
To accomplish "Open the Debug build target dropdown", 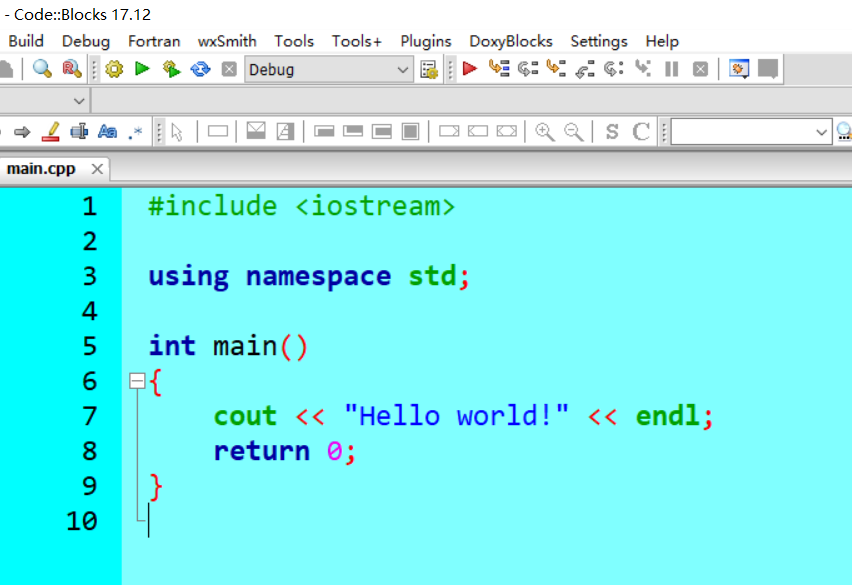I will [x=328, y=70].
